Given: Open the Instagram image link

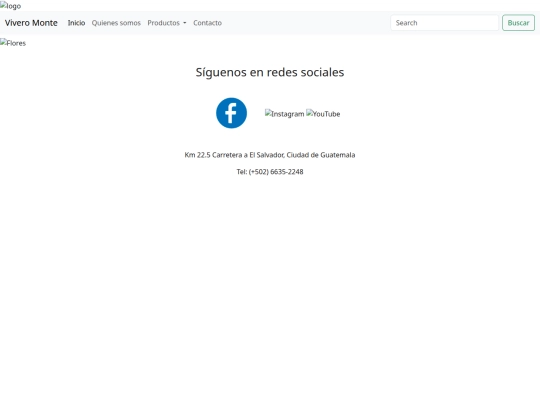Looking at the screenshot, I should pos(284,114).
